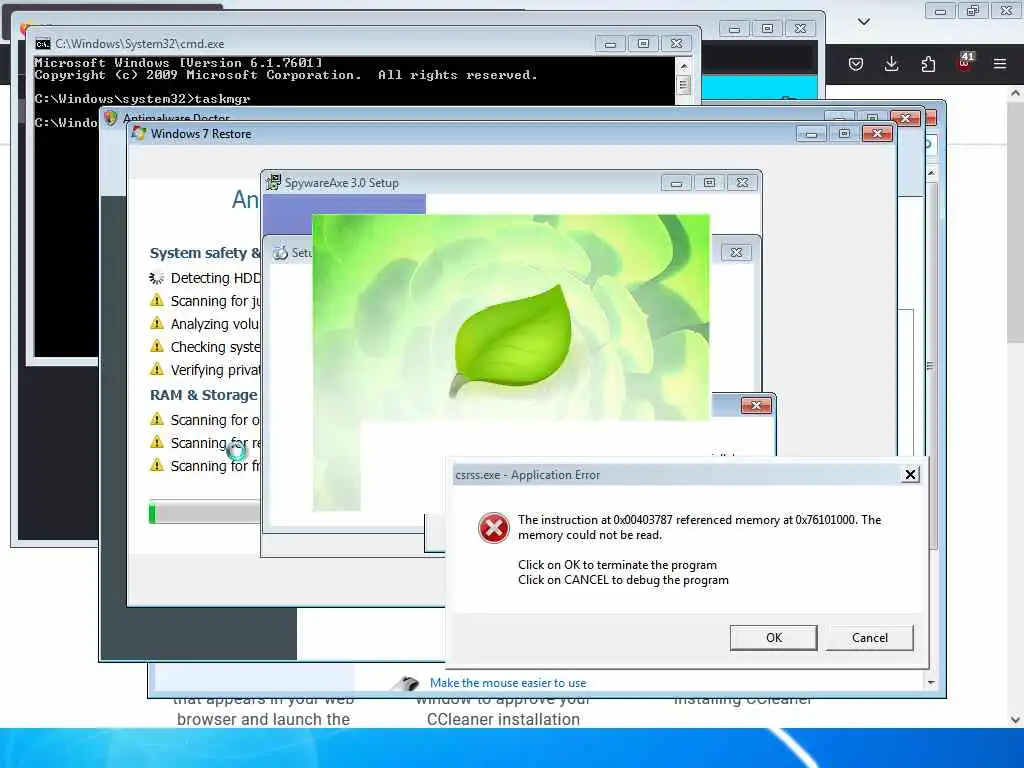Click the Windows 7 Restore title bar icon
Viewport: 1024px width, 768px height.
(x=138, y=133)
